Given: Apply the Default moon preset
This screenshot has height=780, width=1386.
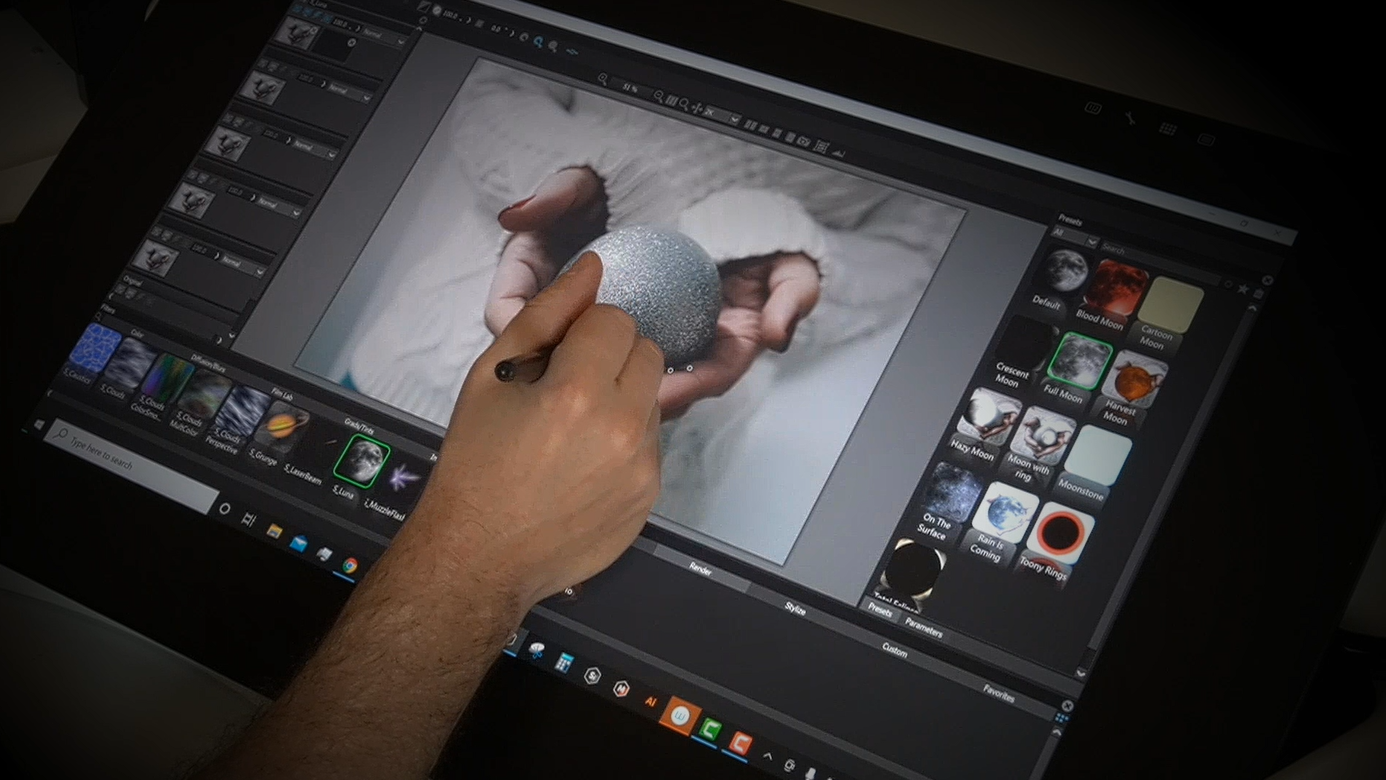Looking at the screenshot, I should (x=1064, y=272).
